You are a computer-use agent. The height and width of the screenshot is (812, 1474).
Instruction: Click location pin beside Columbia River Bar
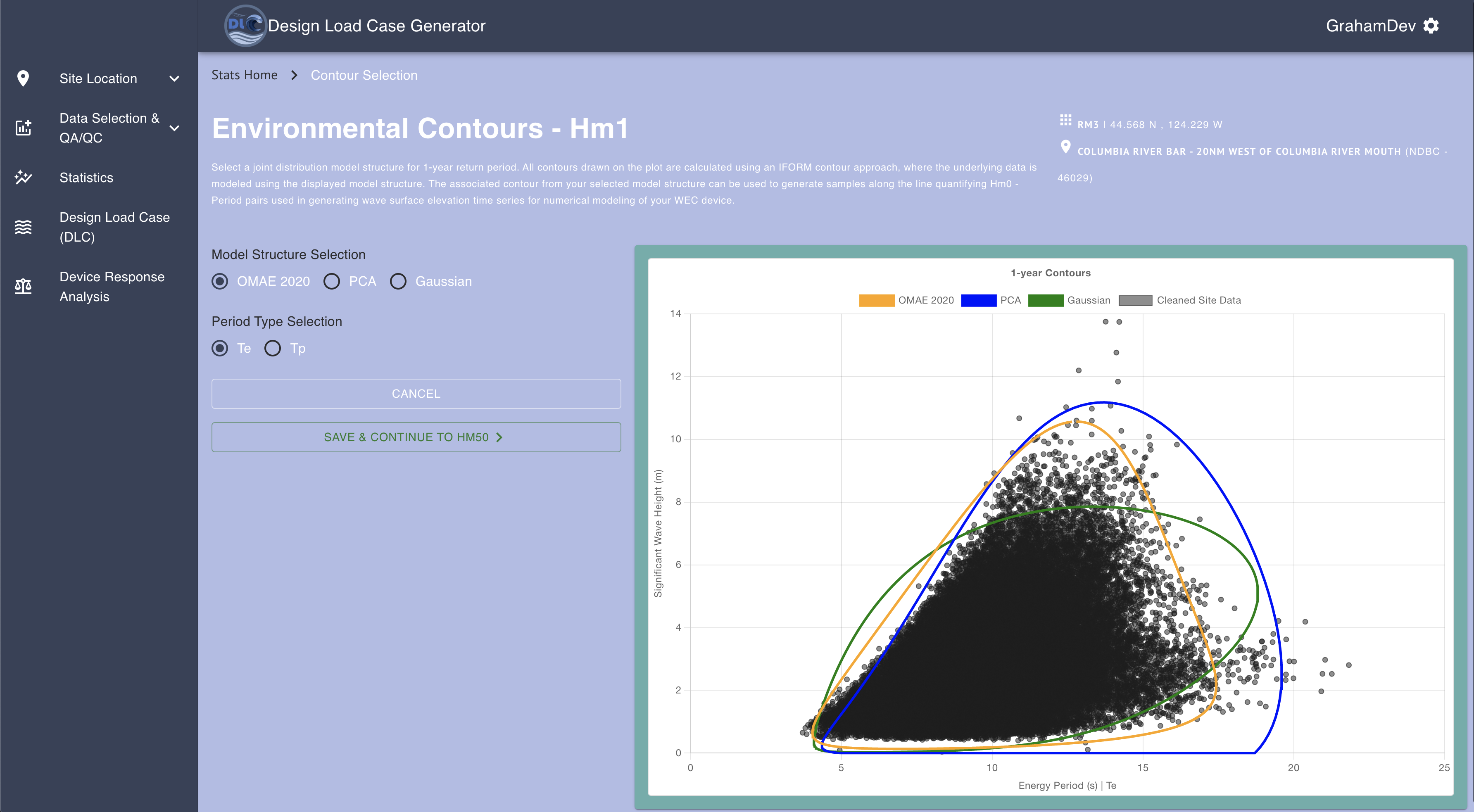[1065, 147]
